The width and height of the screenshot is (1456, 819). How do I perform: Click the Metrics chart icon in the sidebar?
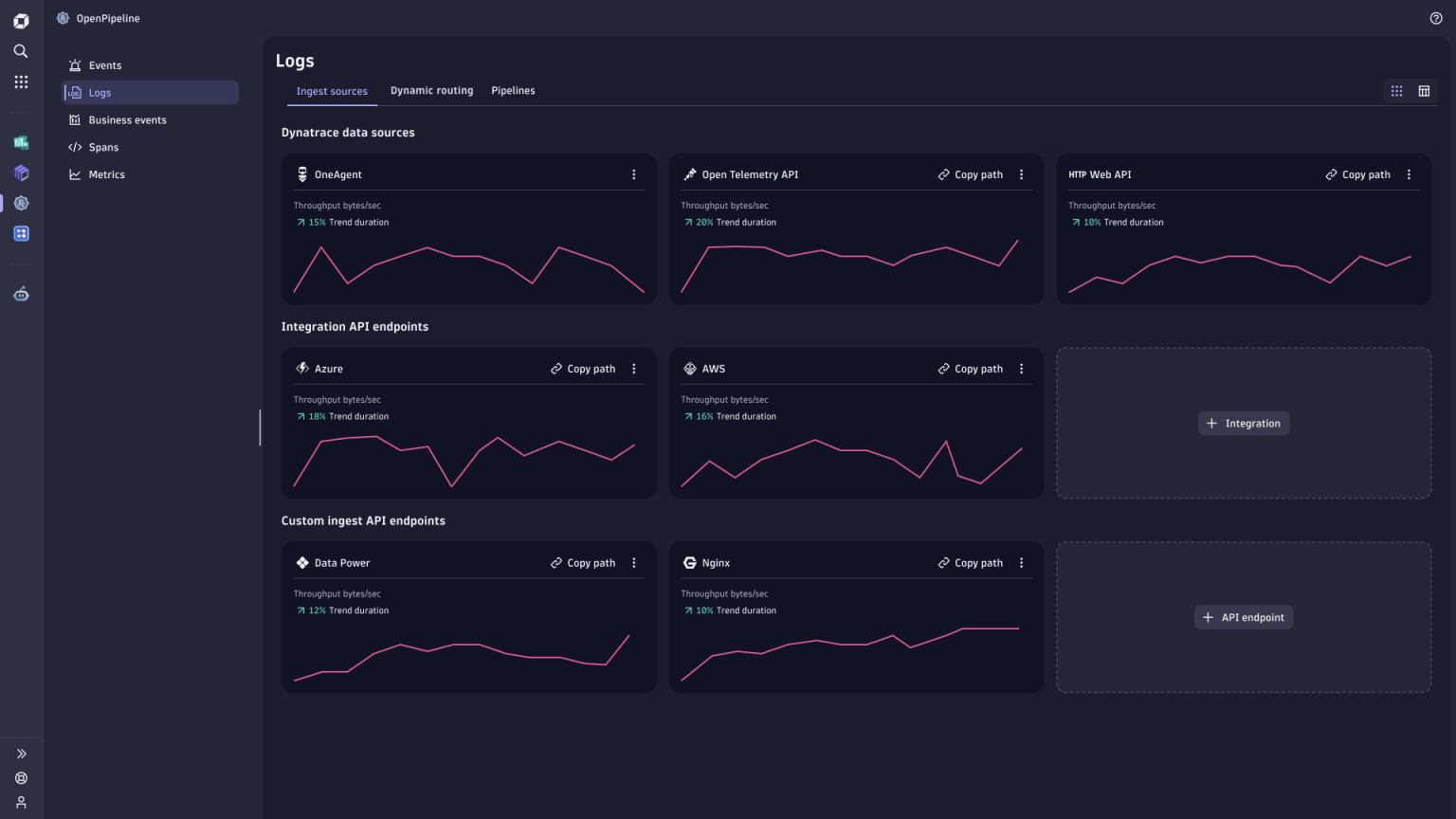click(76, 173)
